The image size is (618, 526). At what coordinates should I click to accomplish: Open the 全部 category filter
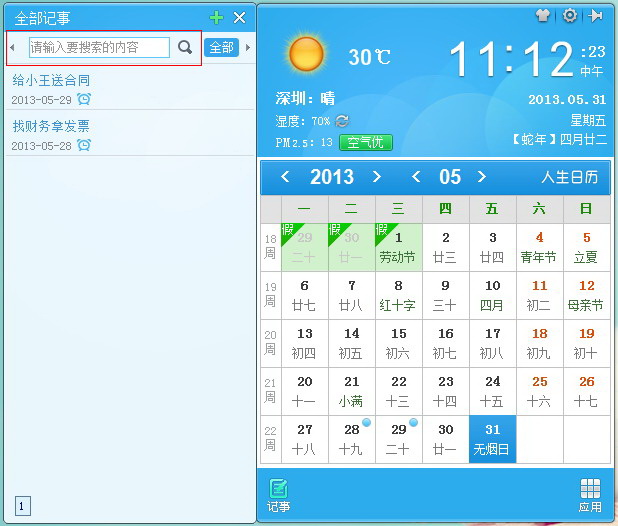221,47
